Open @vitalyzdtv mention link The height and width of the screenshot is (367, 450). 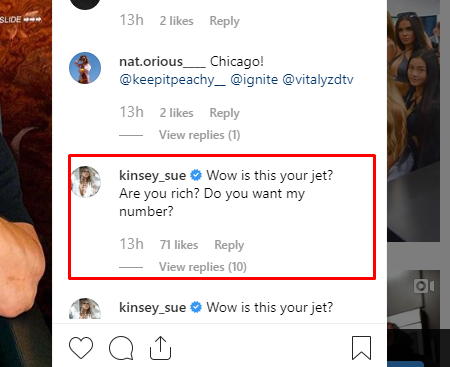[318, 80]
